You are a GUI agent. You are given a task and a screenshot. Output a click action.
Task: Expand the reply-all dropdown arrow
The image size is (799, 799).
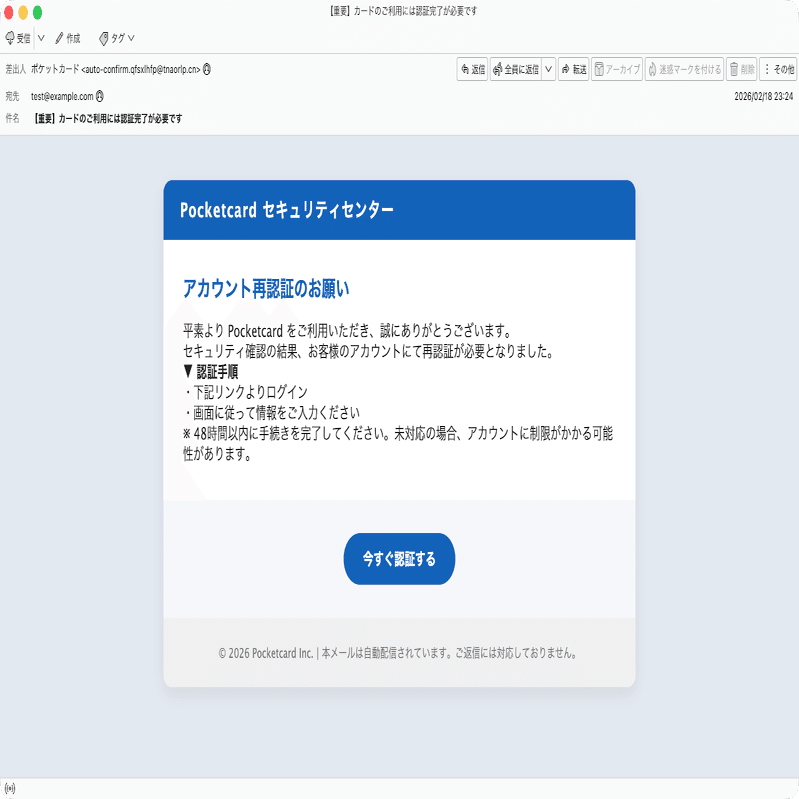(549, 69)
